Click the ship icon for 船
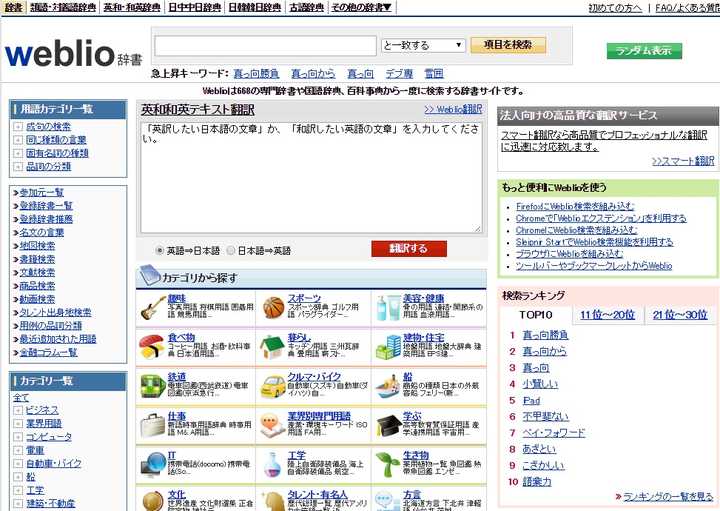 tap(388, 386)
